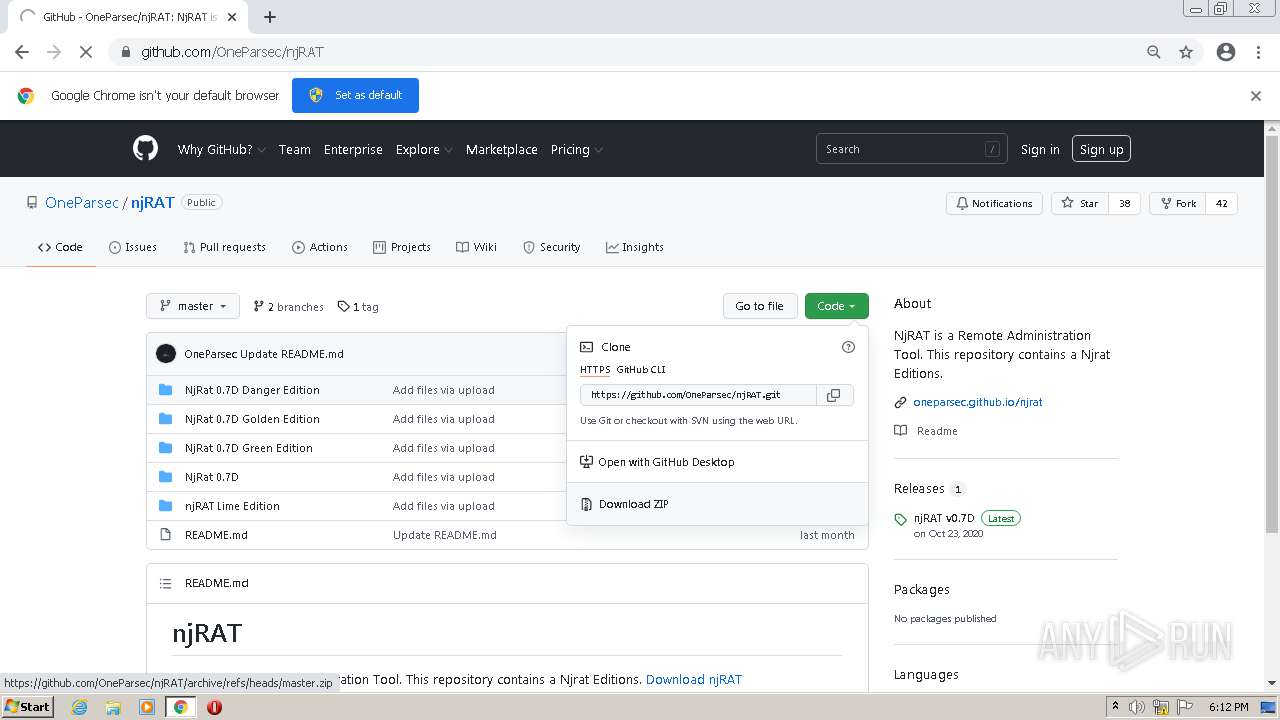1280x720 pixels.
Task: Open Internet Explorer from taskbar
Action: click(x=80, y=707)
